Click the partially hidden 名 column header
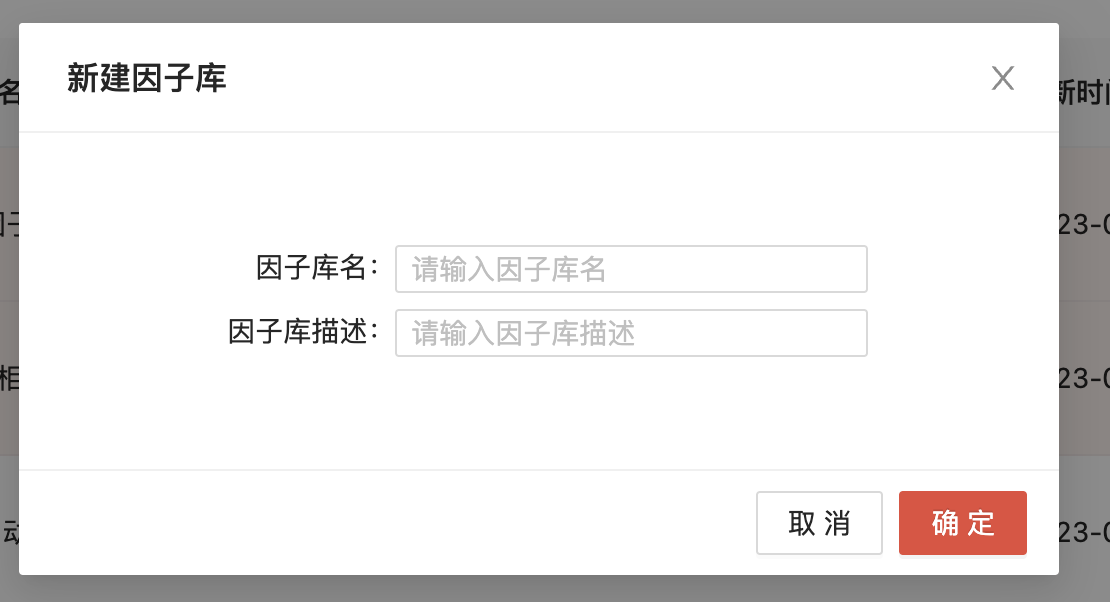Image resolution: width=1110 pixels, height=602 pixels. [9, 93]
